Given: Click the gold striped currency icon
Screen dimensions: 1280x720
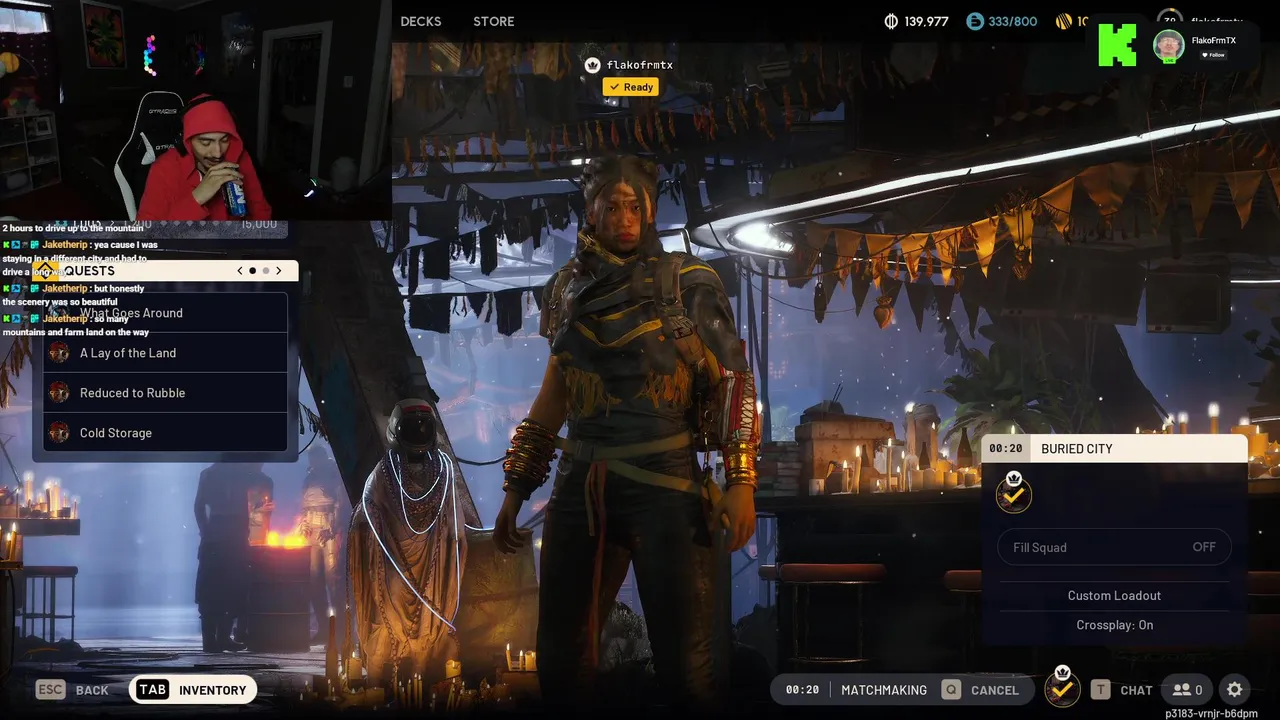Looking at the screenshot, I should (x=1063, y=21).
